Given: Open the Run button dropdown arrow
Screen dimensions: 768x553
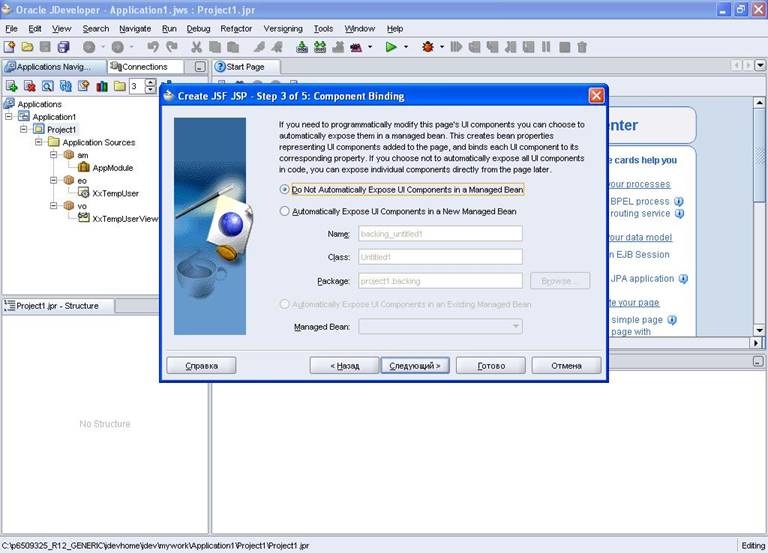Looking at the screenshot, I should [406, 47].
